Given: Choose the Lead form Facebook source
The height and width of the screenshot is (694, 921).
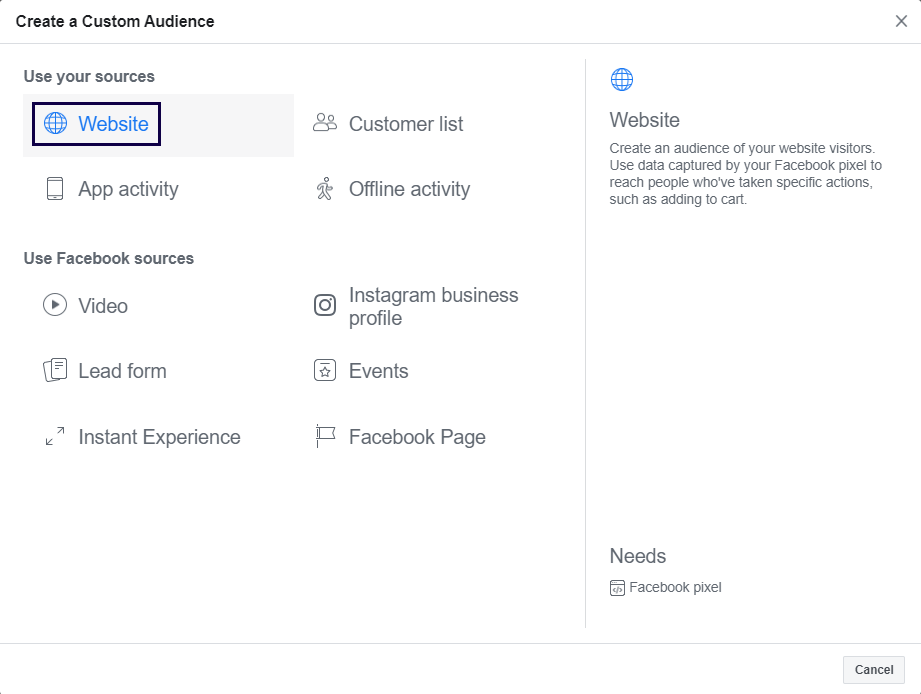Looking at the screenshot, I should click(122, 371).
